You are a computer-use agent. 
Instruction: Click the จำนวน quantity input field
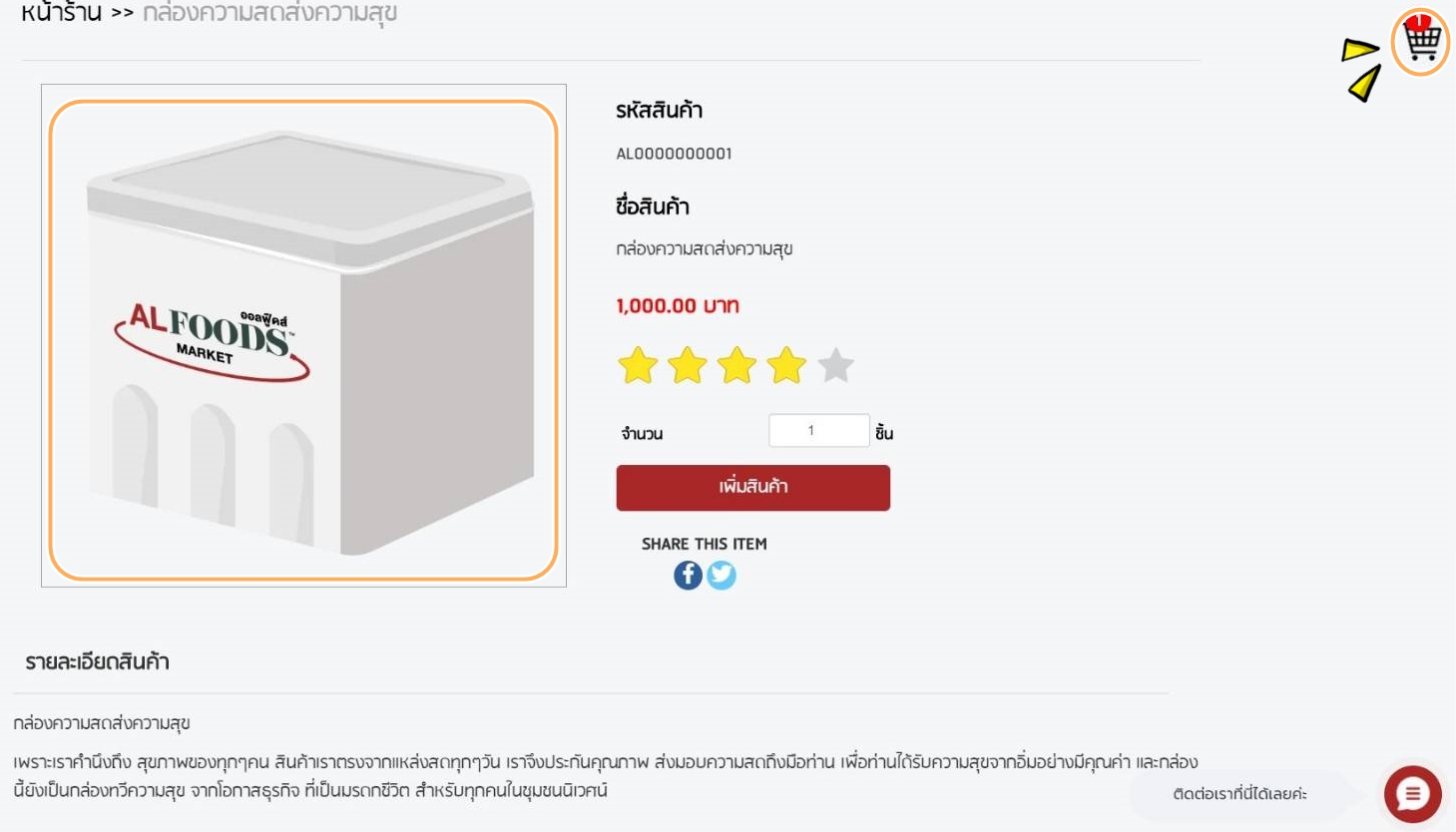point(819,431)
